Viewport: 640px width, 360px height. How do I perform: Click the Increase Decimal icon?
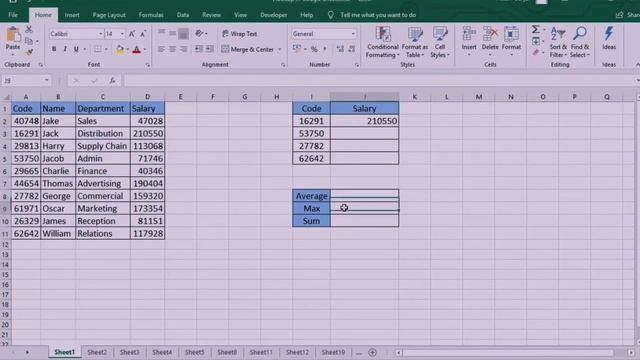[x=340, y=49]
